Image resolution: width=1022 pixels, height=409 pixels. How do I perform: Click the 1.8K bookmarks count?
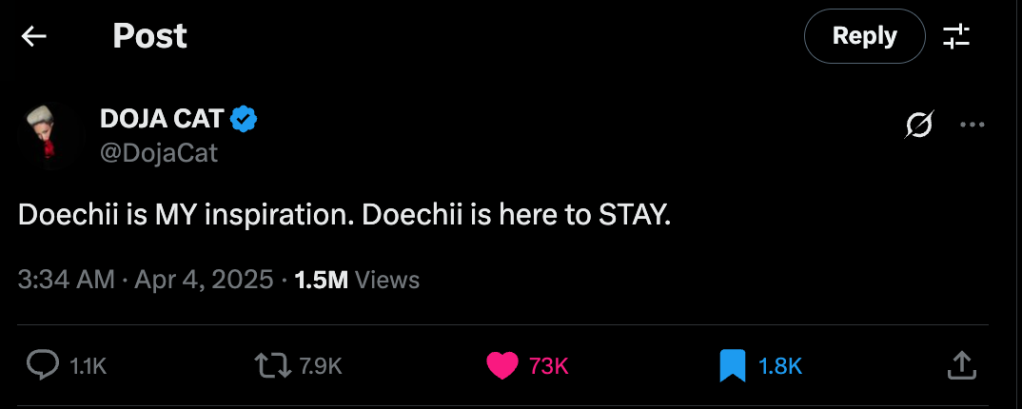click(780, 367)
